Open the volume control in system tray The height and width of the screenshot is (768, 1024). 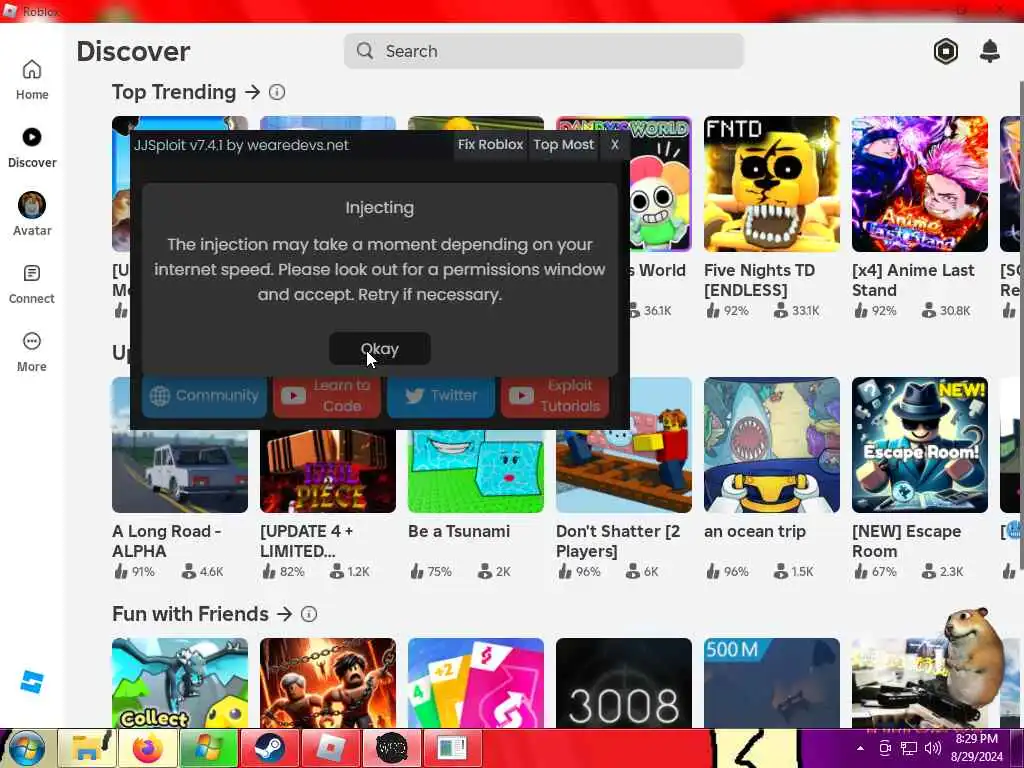[x=933, y=748]
